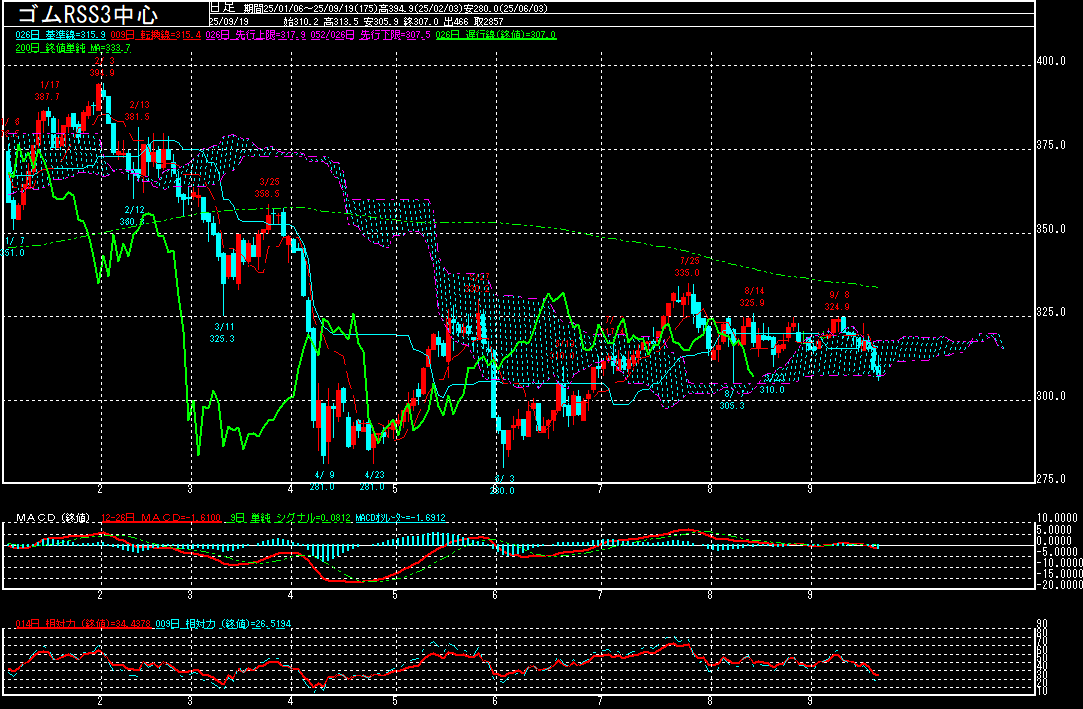This screenshot has width=1083, height=709.
Task: Select the 4/9 low marker 281.0
Action: [321, 480]
